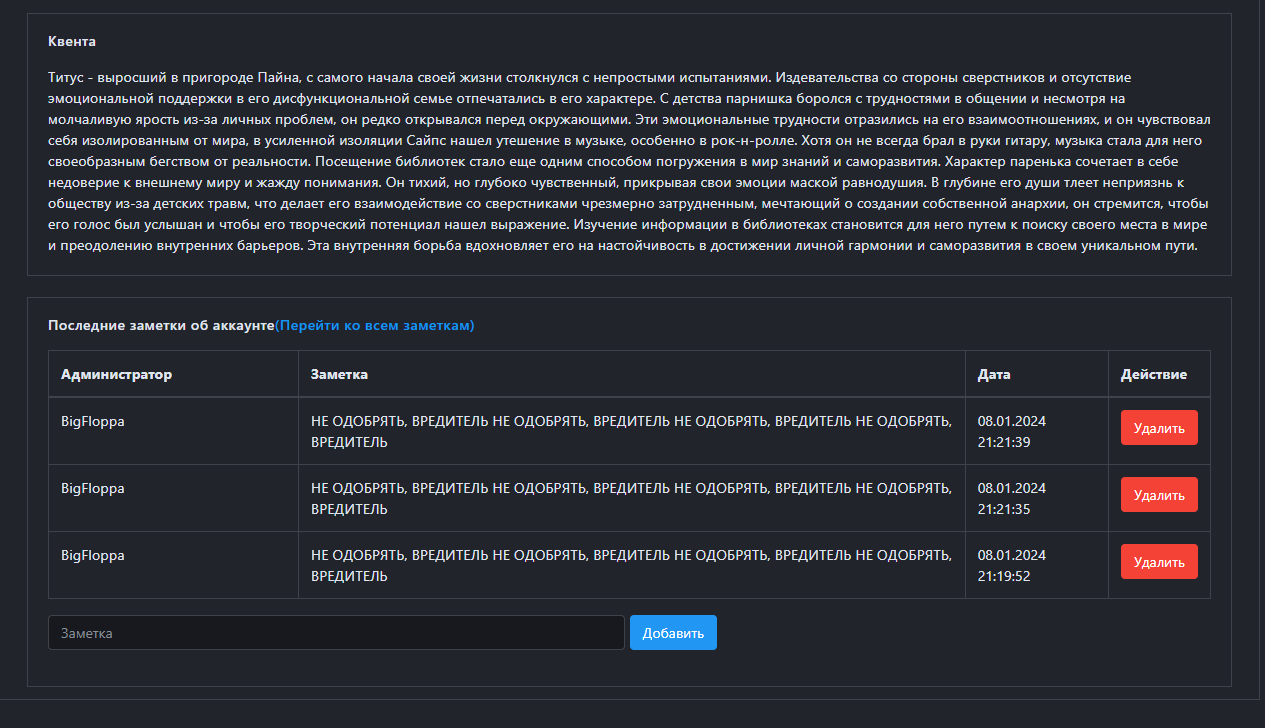Click the date 08.01.2024 21:21:35 cell
Image resolution: width=1265 pixels, height=728 pixels.
(1011, 498)
